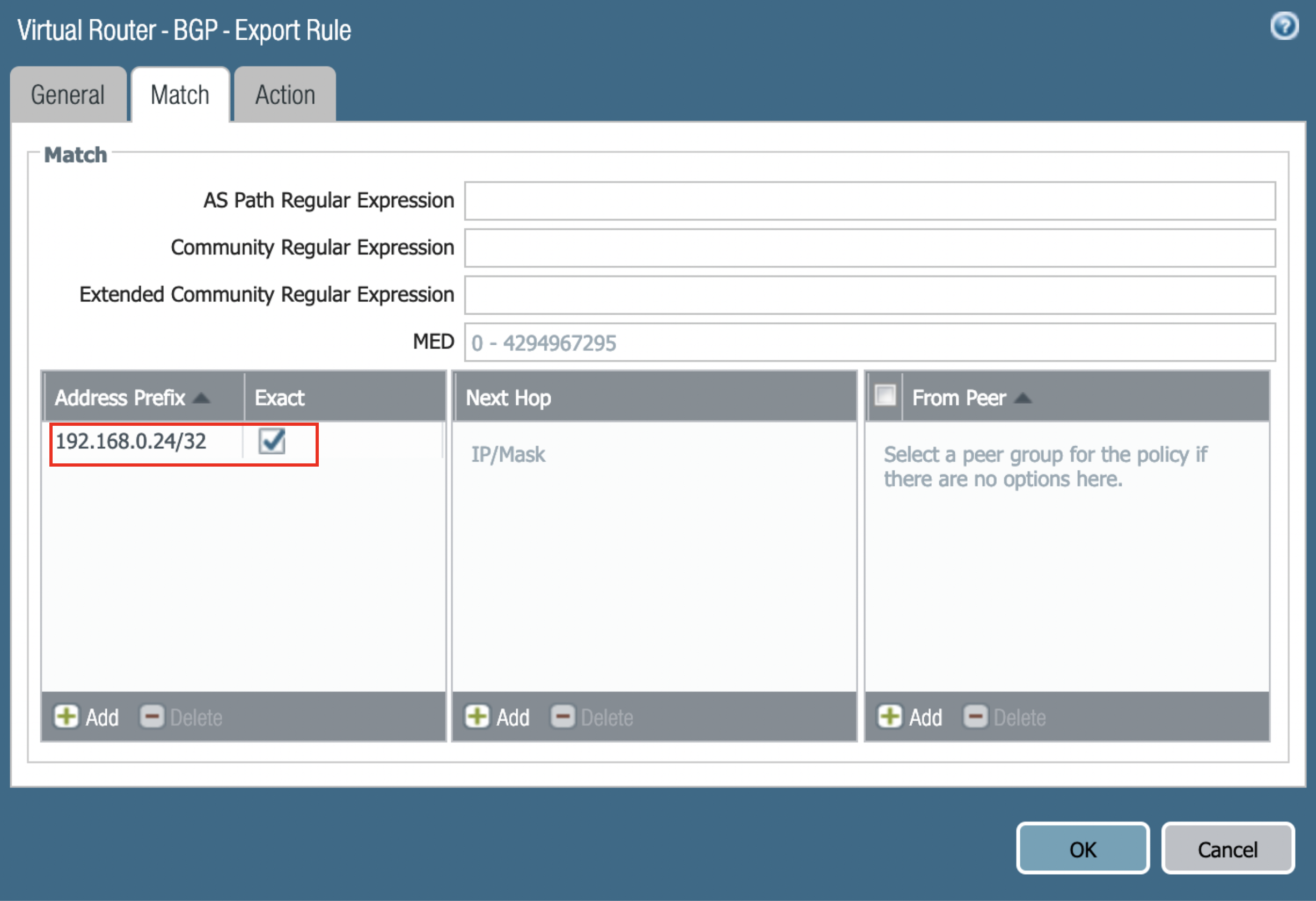Select the Match tab

tap(180, 95)
